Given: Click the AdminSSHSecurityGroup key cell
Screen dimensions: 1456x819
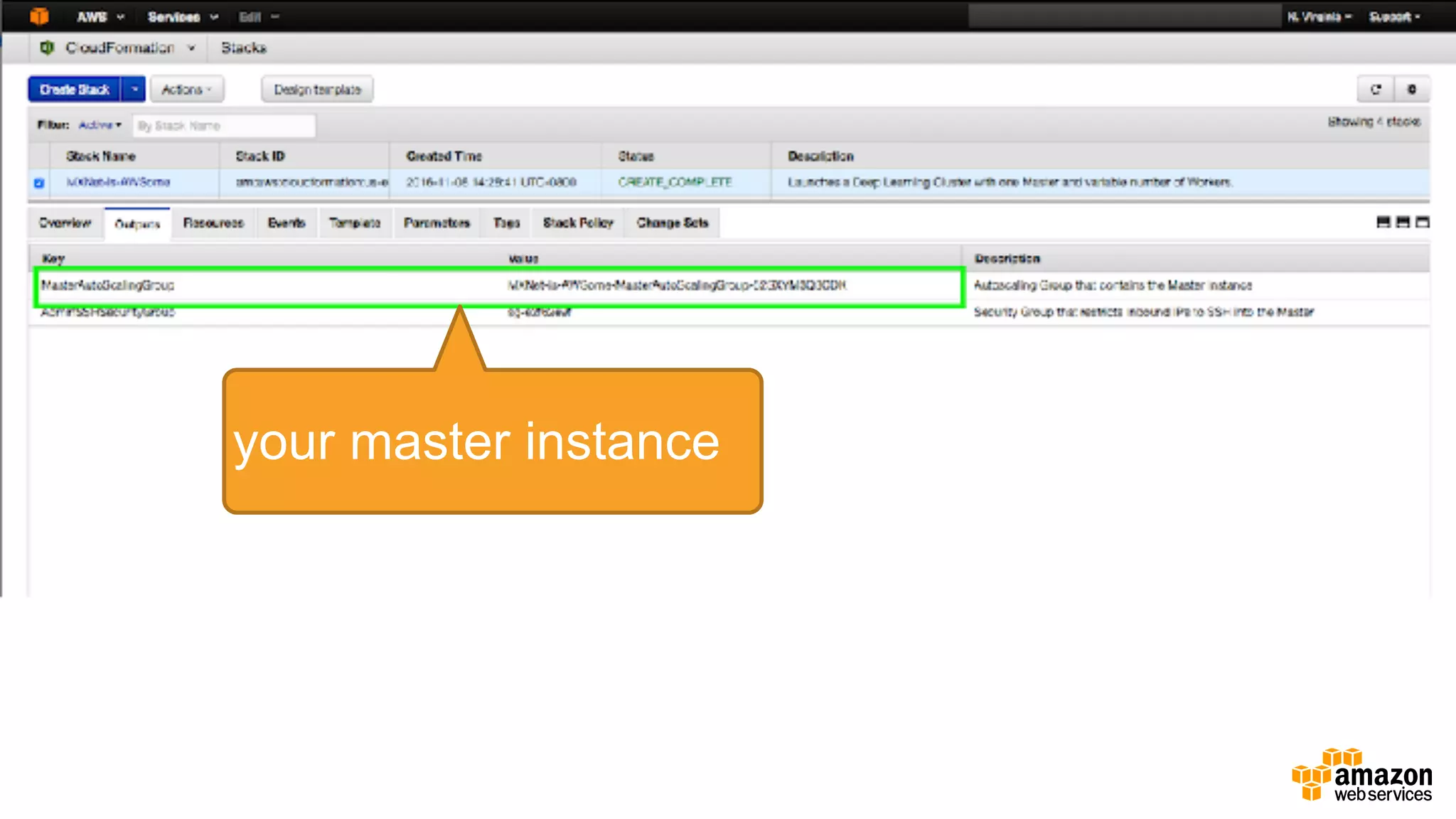Looking at the screenshot, I should 107,312.
